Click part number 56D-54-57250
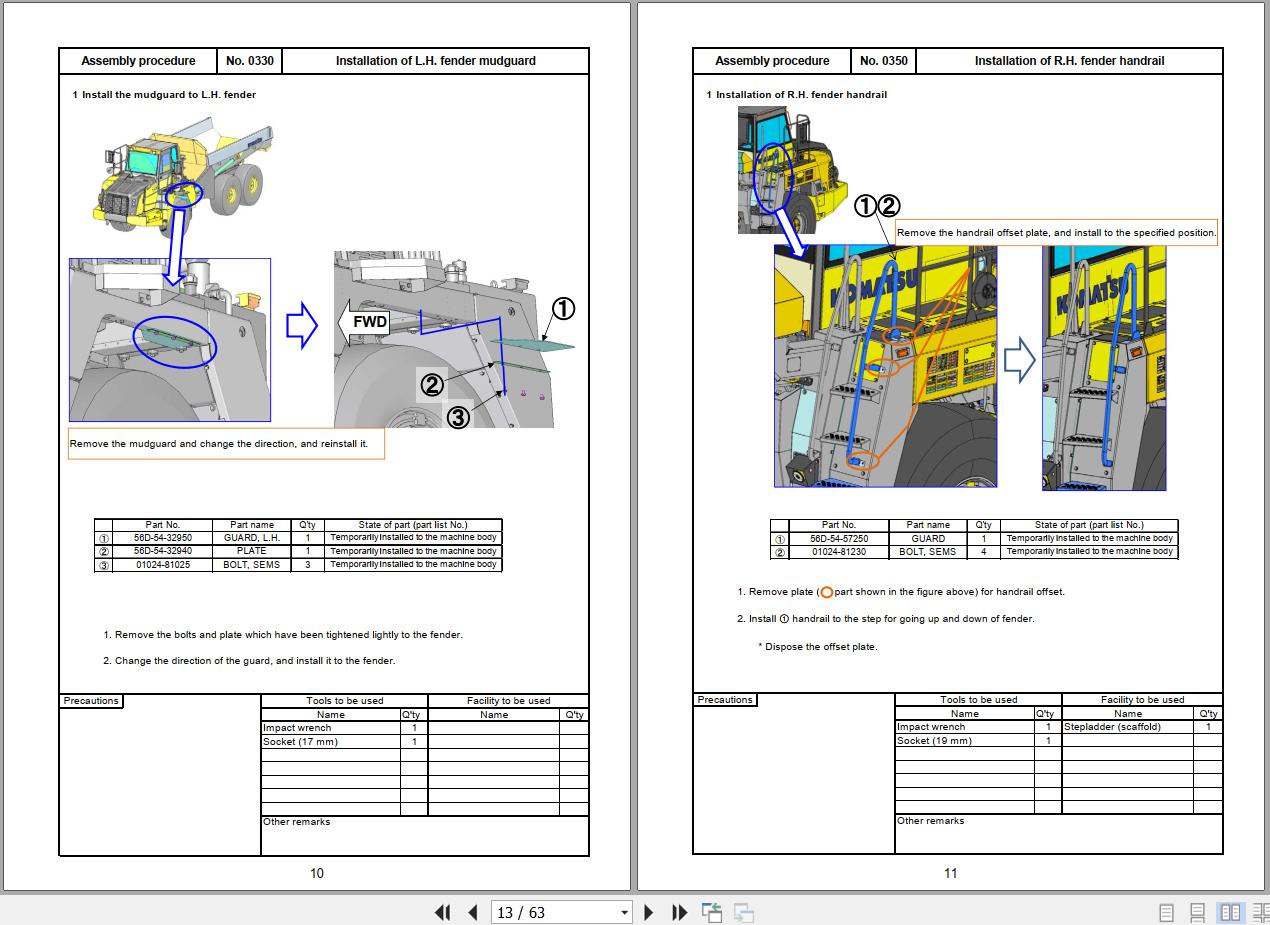The height and width of the screenshot is (925, 1270). click(x=839, y=539)
